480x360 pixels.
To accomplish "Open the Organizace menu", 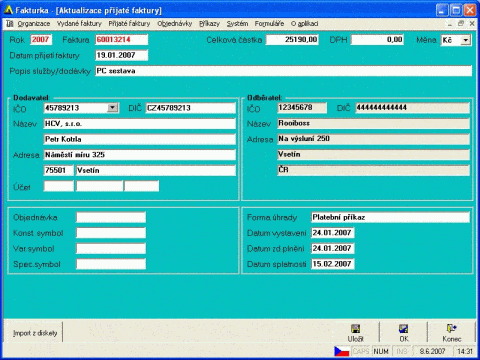I will [34, 24].
